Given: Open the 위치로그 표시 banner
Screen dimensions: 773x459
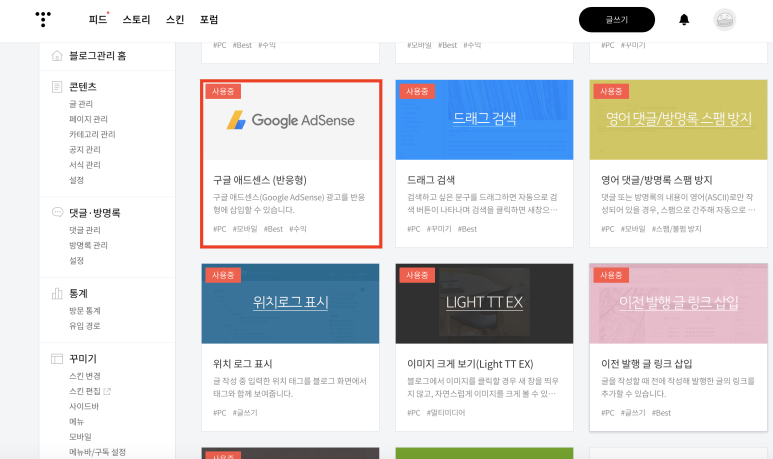Looking at the screenshot, I should coord(290,304).
